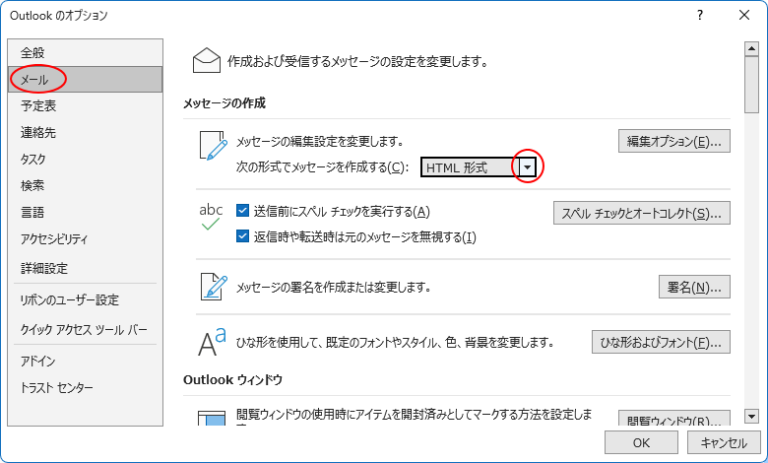Click the 署名(N)... button
The image size is (768, 463).
[x=695, y=287]
